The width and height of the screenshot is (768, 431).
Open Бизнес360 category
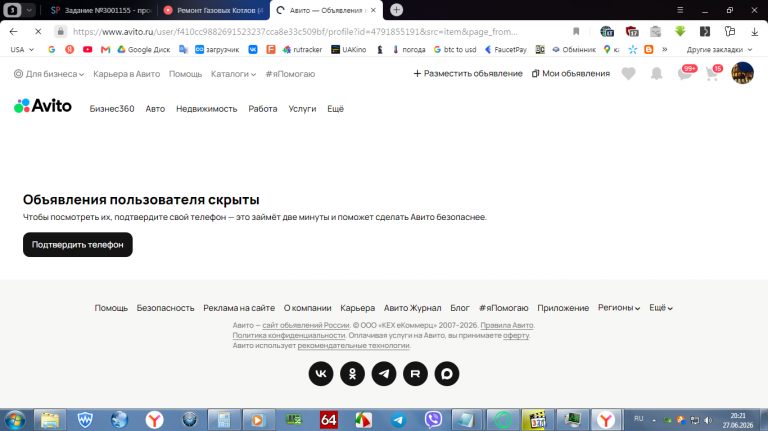point(112,109)
